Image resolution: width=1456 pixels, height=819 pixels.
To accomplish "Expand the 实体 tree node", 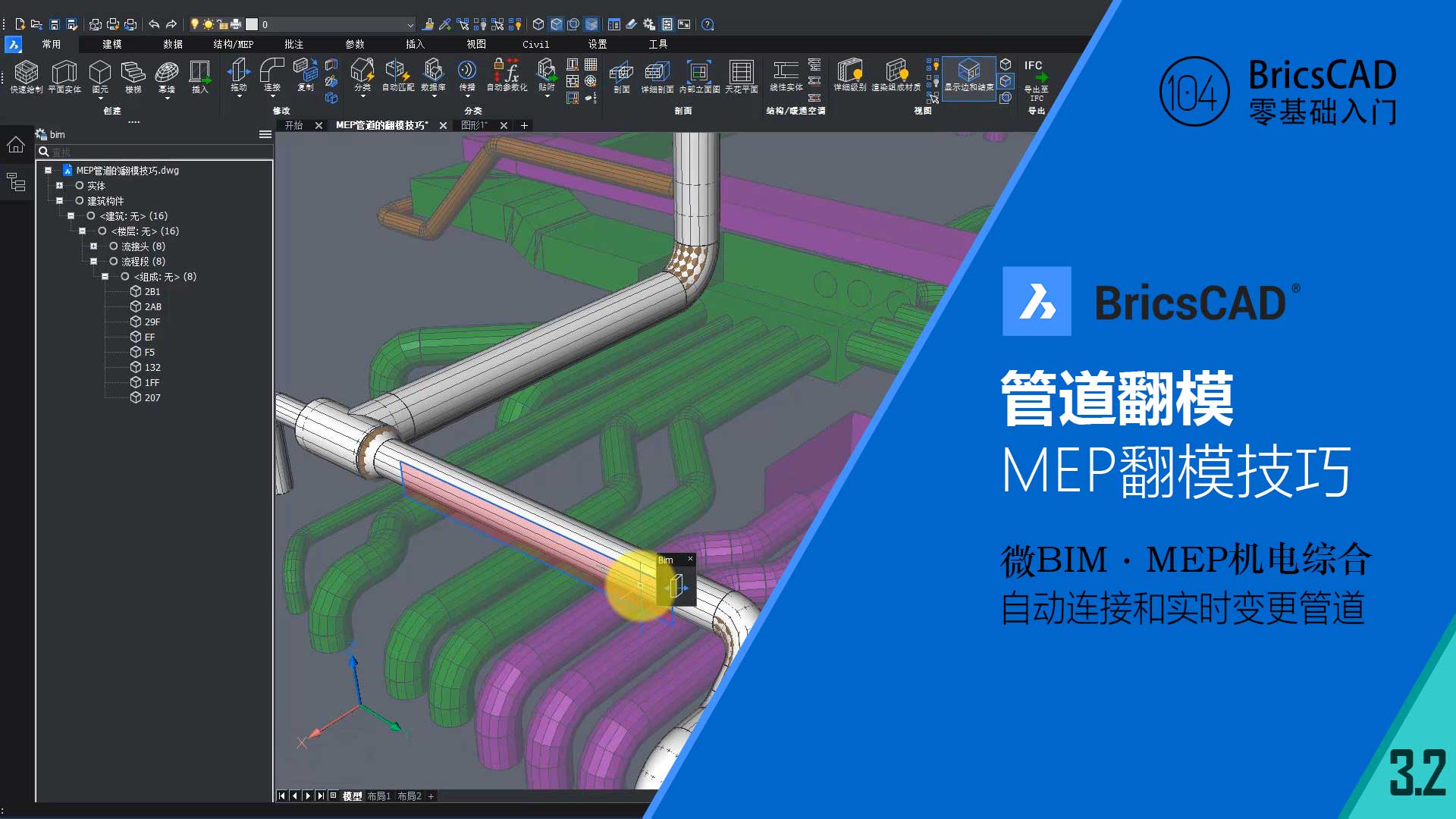I will [x=59, y=186].
